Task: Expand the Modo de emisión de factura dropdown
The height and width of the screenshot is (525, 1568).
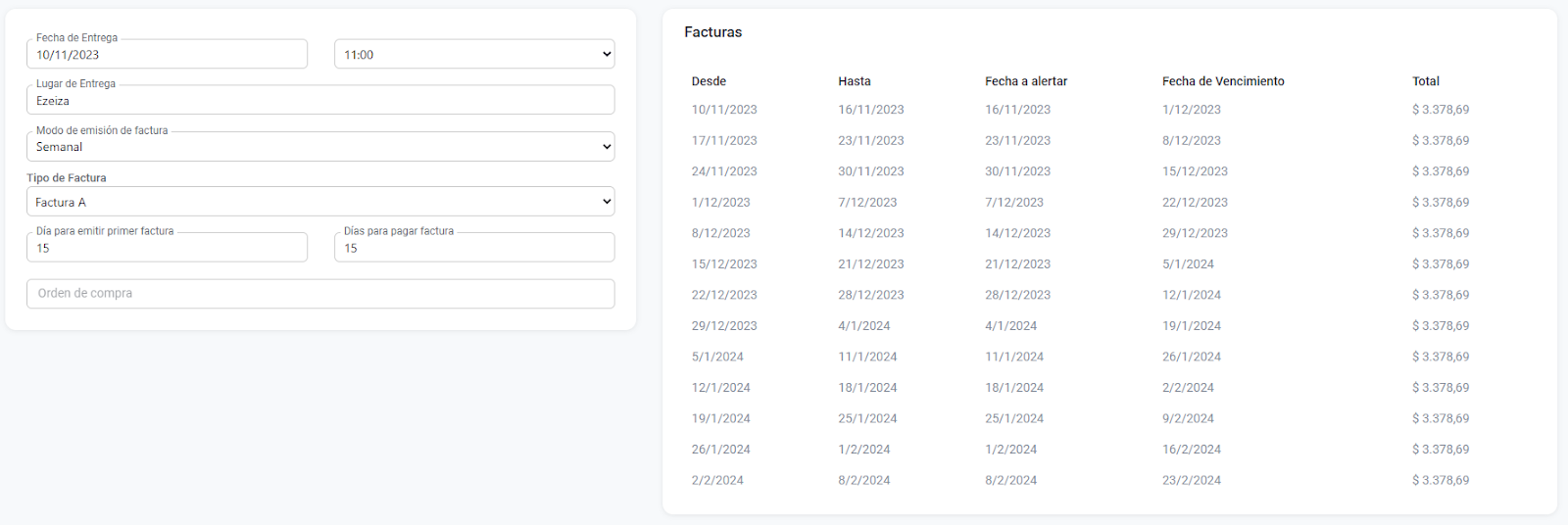Action: [320, 147]
